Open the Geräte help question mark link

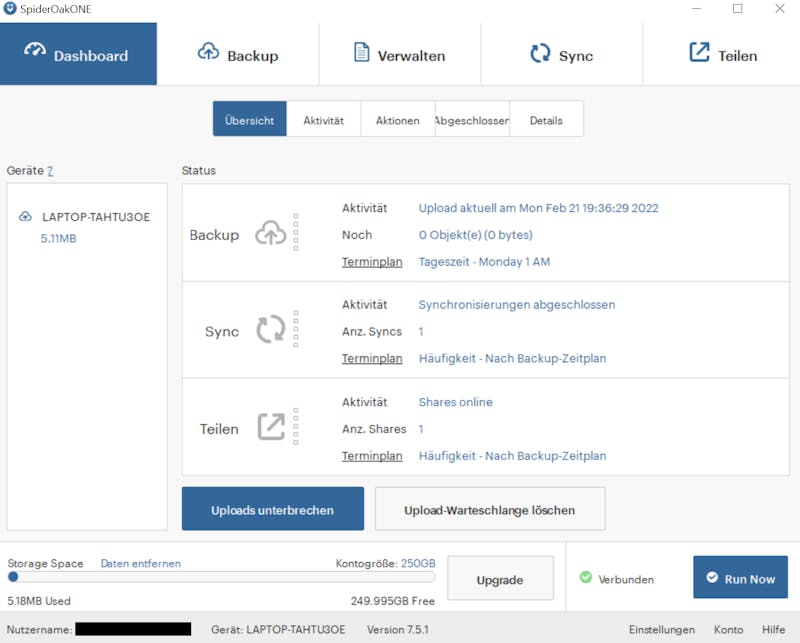[50, 171]
